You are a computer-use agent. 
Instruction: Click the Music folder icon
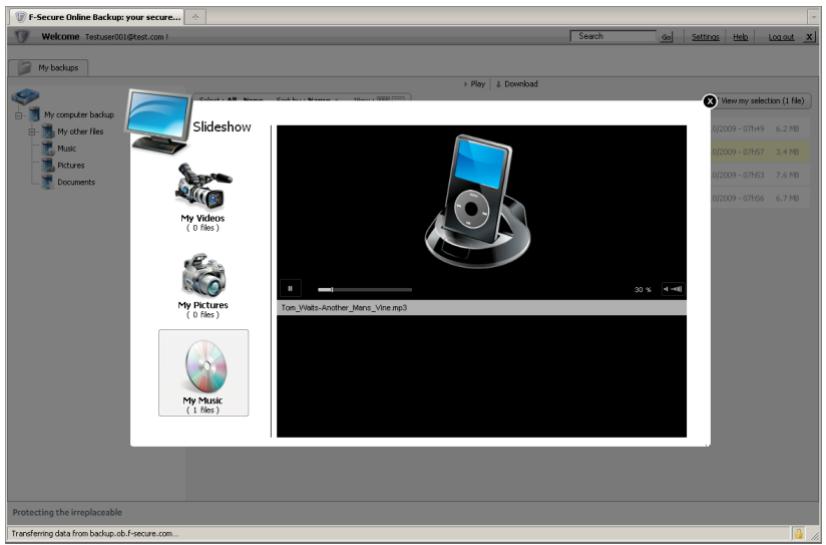48,148
